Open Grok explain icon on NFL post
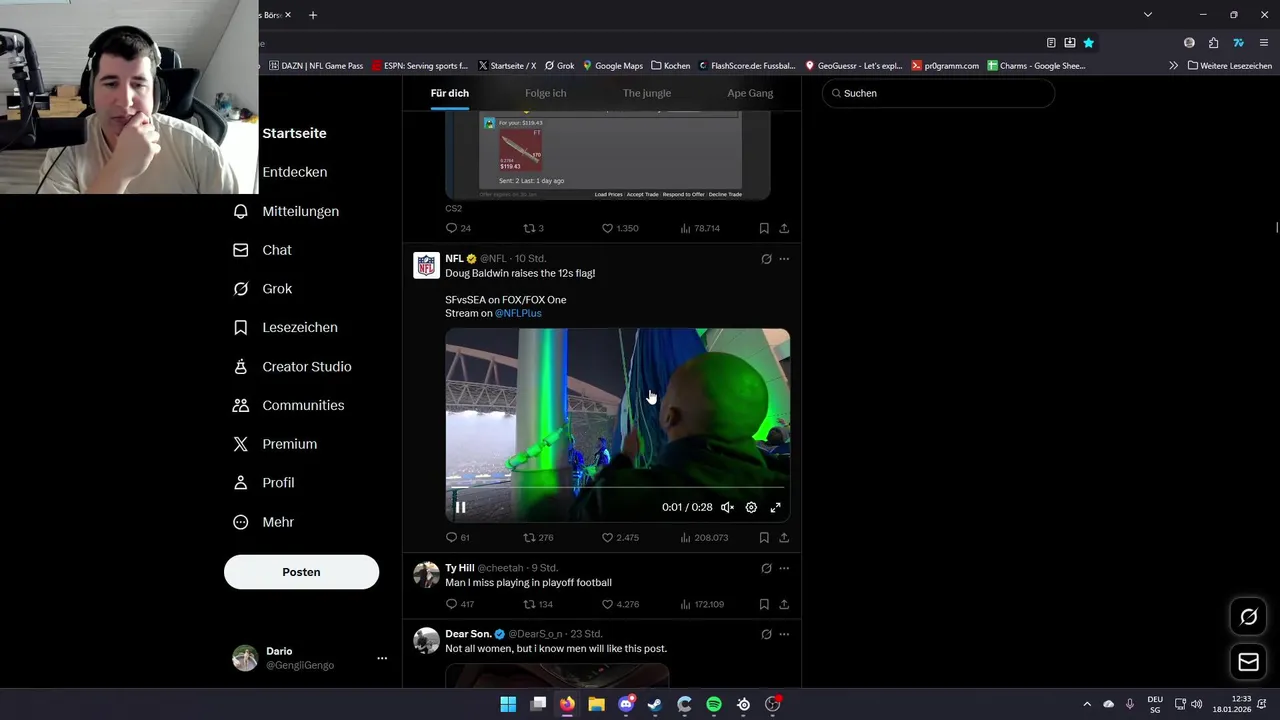Image resolution: width=1280 pixels, height=720 pixels. coord(766,259)
